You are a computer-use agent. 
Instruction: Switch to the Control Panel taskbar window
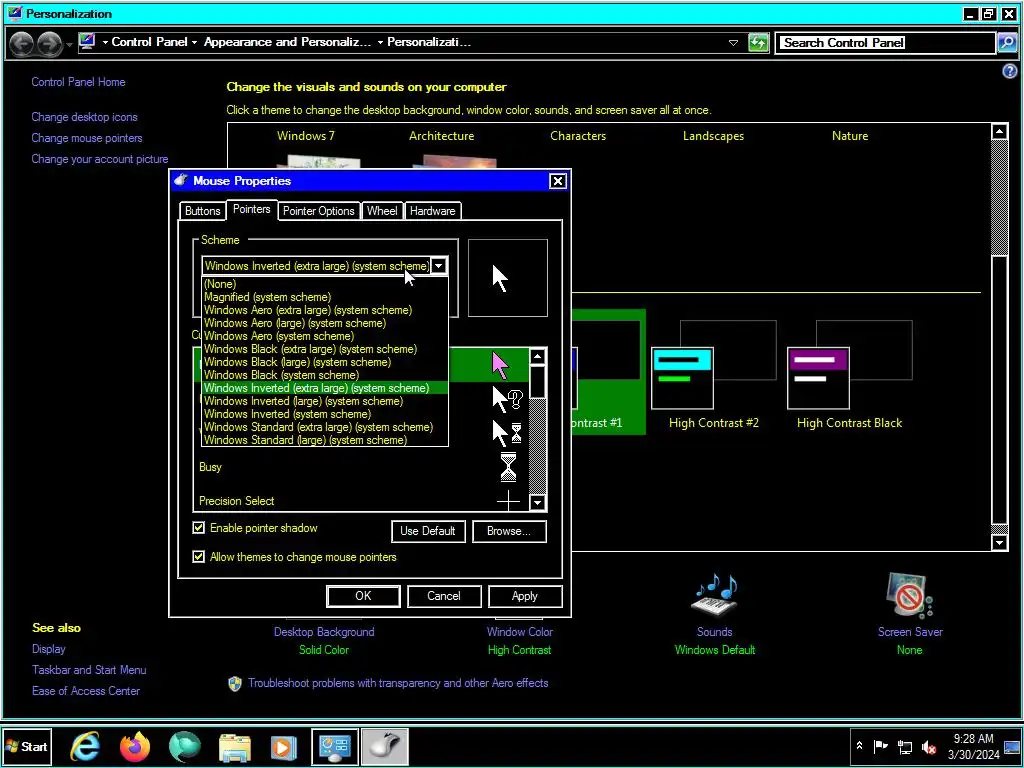[x=334, y=746]
